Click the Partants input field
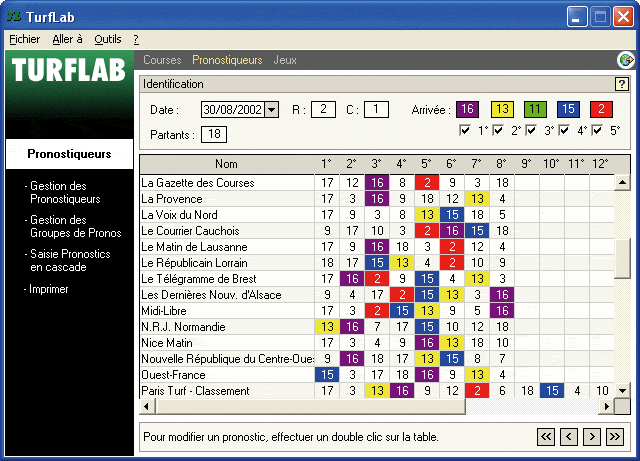640x461 pixels. tap(214, 134)
